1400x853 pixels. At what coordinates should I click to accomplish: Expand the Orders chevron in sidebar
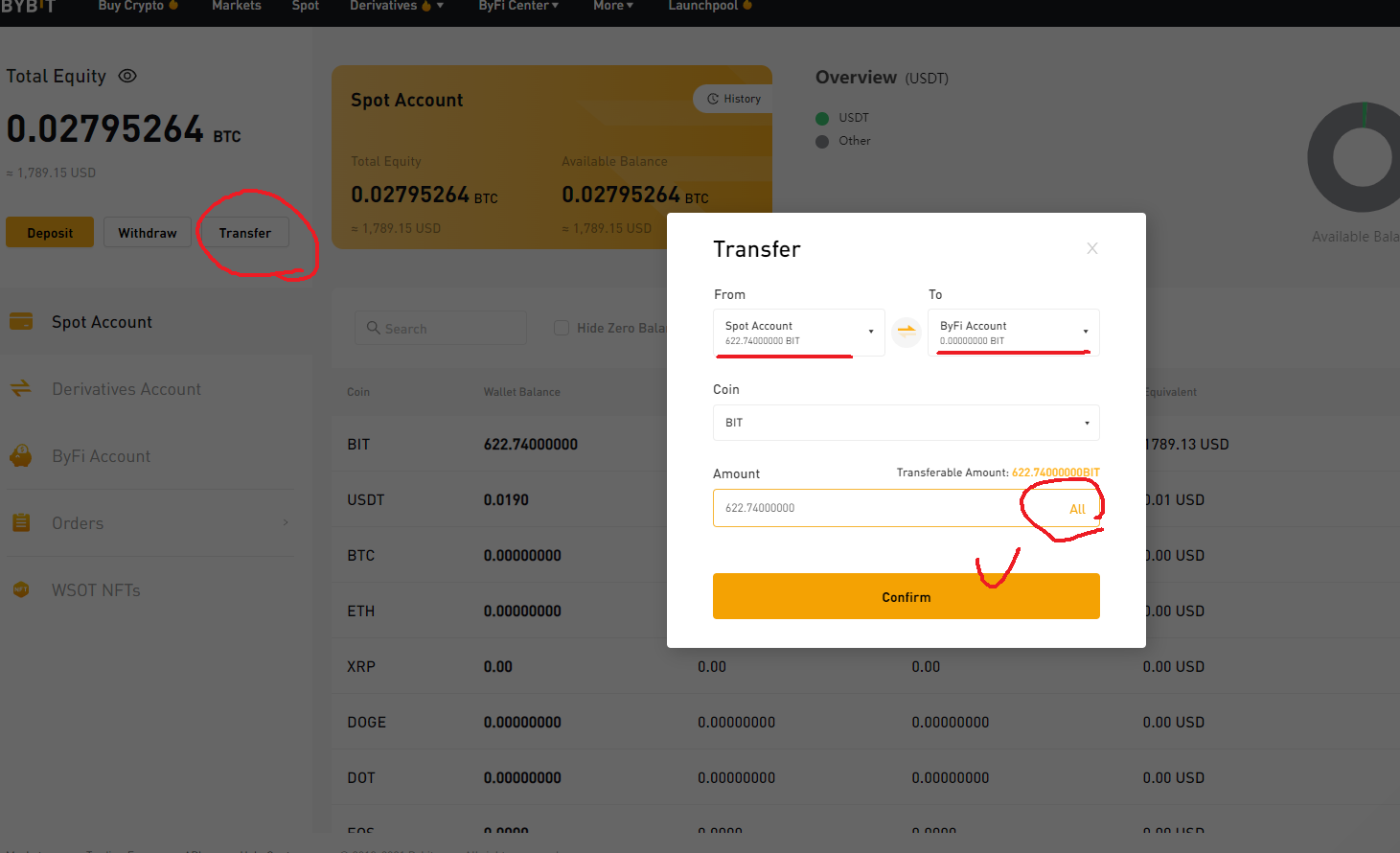tap(286, 522)
